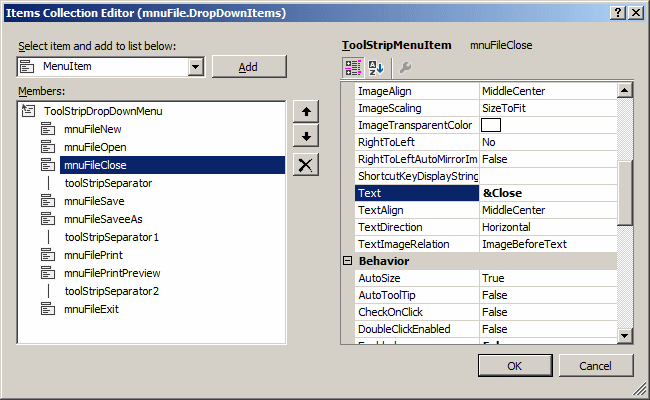Switch property grid to Alphabetical sort

pos(376,68)
